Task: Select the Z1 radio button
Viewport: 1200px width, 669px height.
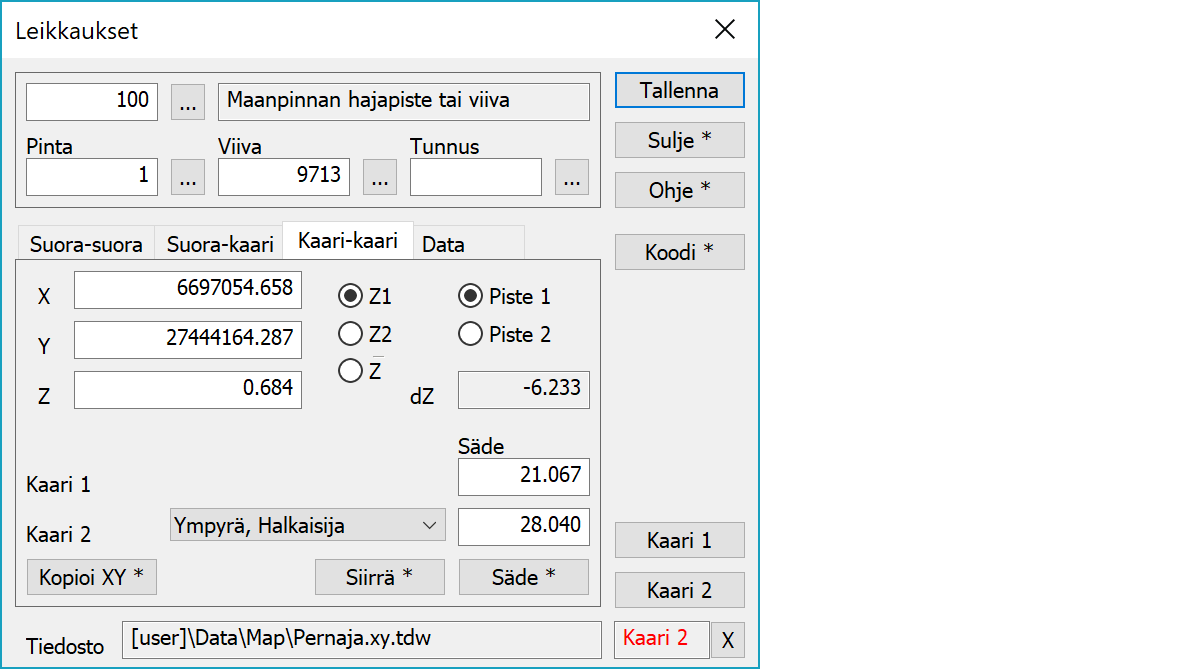Action: pyautogui.click(x=351, y=296)
